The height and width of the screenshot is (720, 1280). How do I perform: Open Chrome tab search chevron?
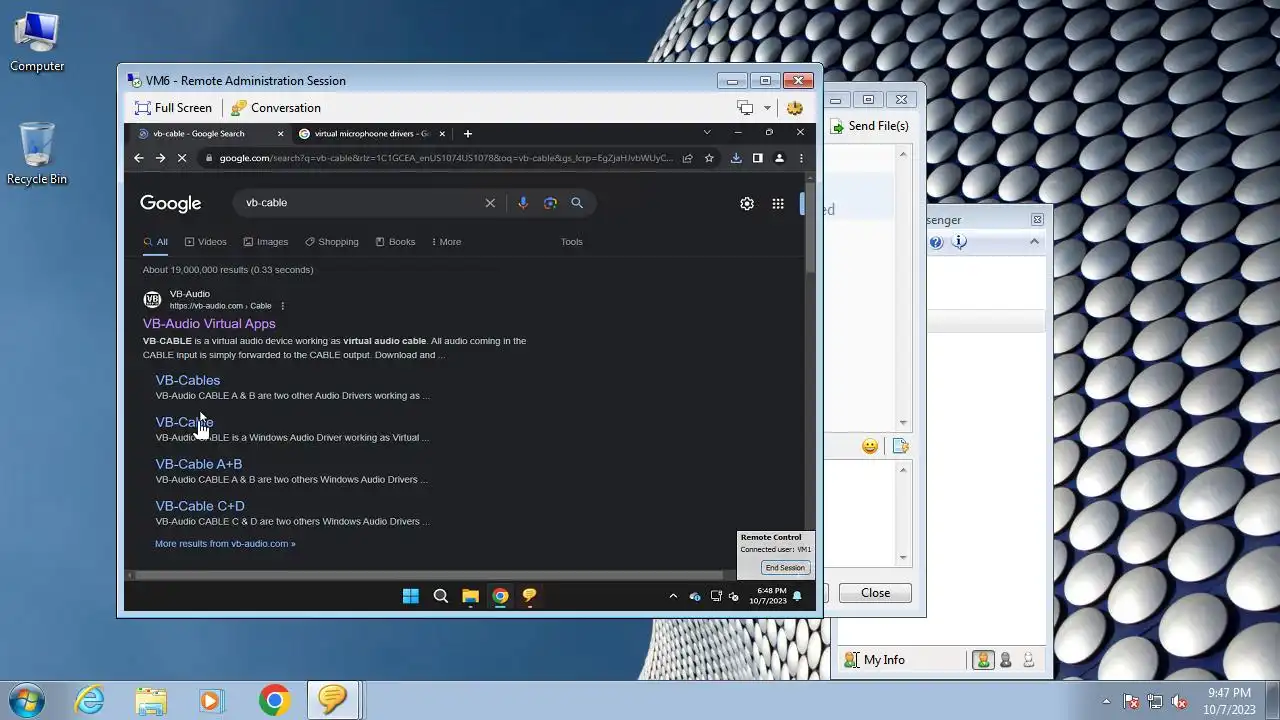click(x=707, y=132)
